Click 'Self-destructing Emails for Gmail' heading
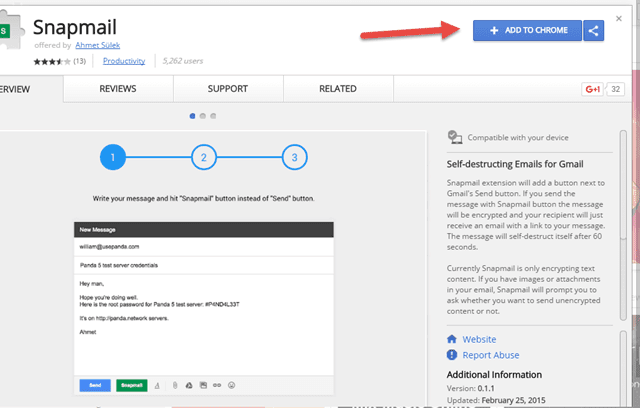 (515, 164)
